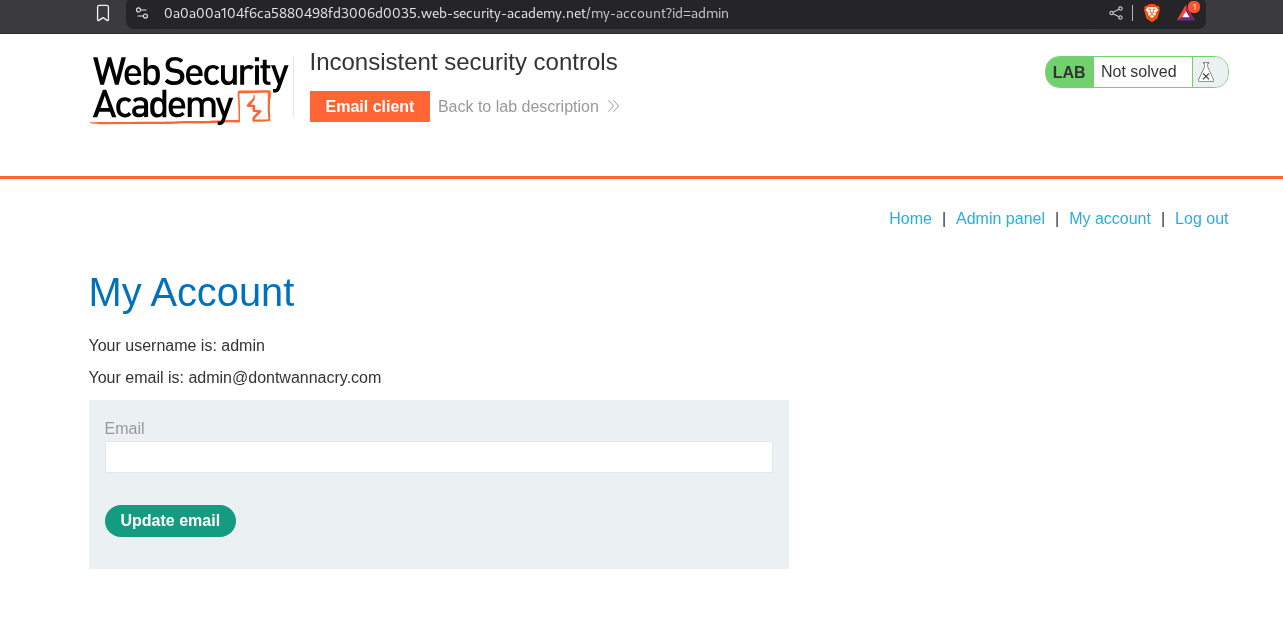1283x619 pixels.
Task: Click the Web Security Academy logo
Action: 189,89
